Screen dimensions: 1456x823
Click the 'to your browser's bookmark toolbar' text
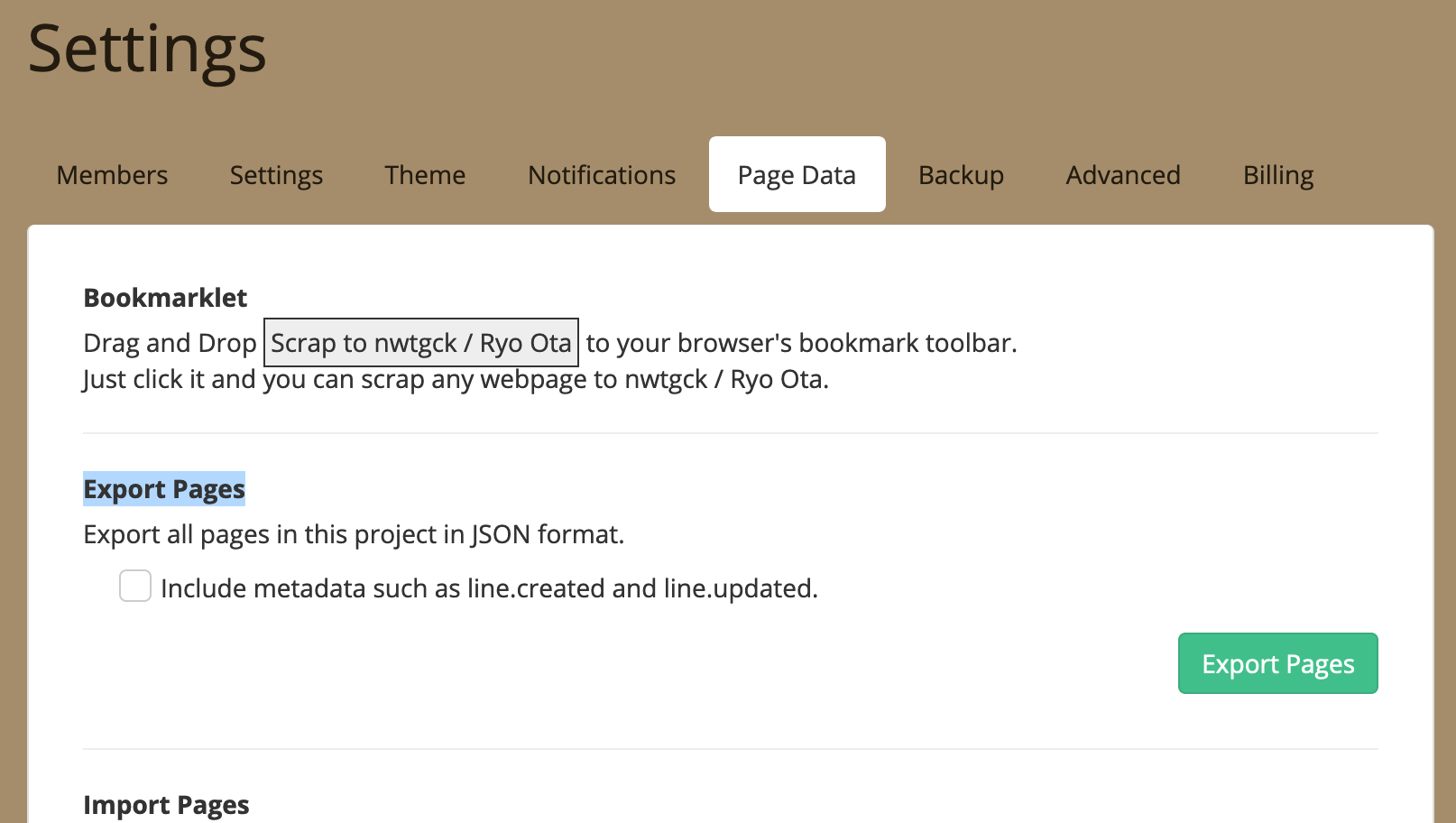(801, 343)
